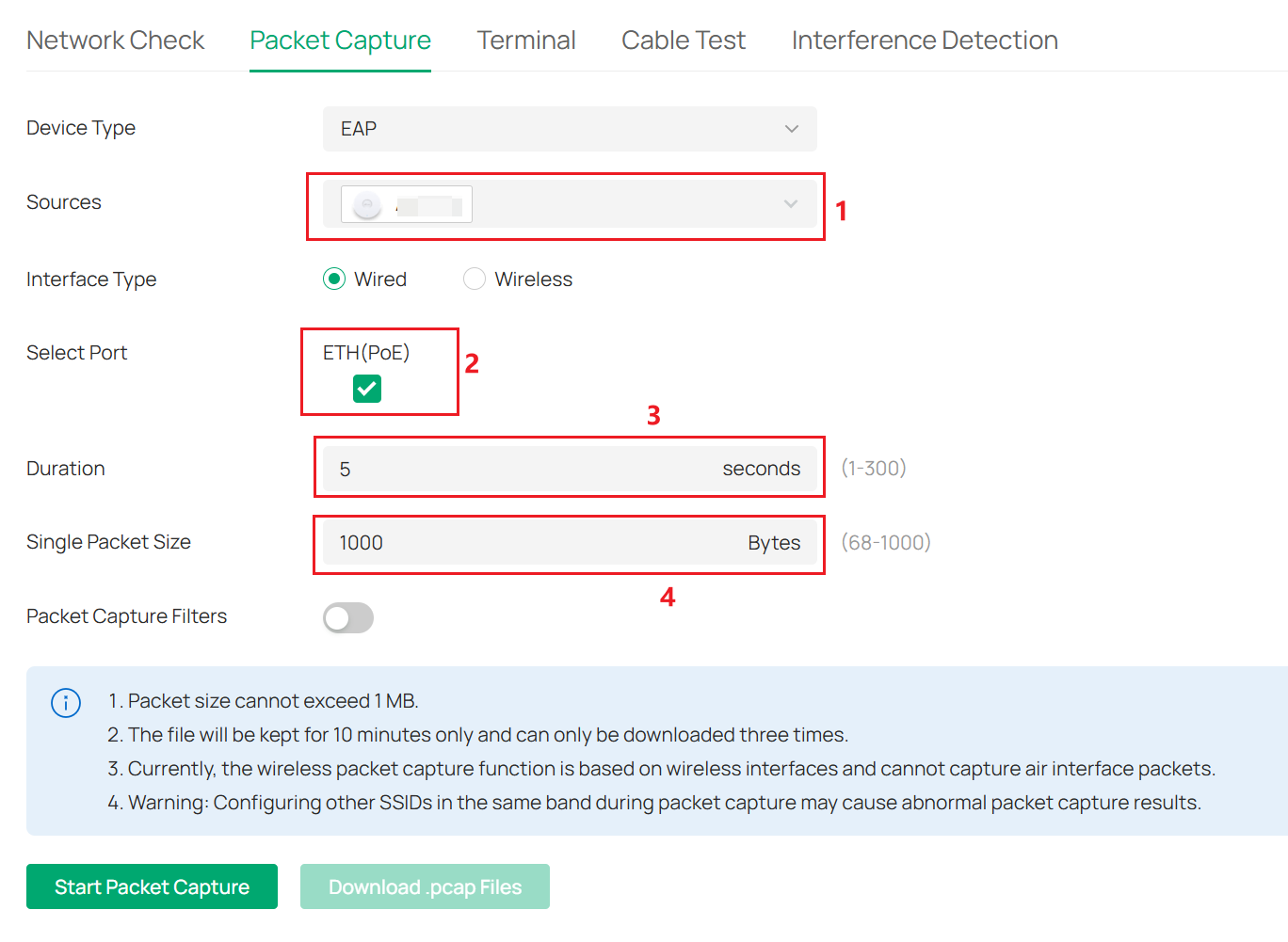Viewport: 1288px width, 942px height.
Task: Enable the Packet Capture Filters toggle
Action: tap(347, 617)
